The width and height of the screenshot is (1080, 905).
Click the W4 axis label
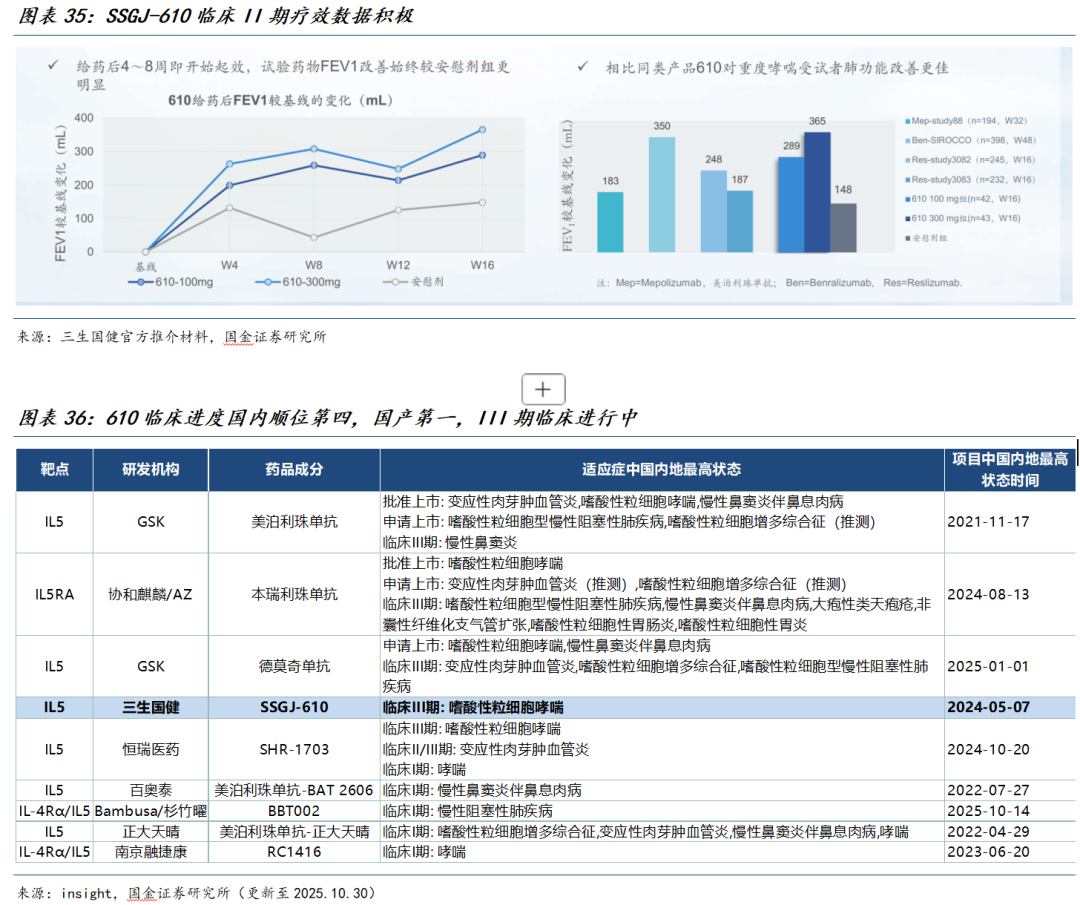[229, 265]
